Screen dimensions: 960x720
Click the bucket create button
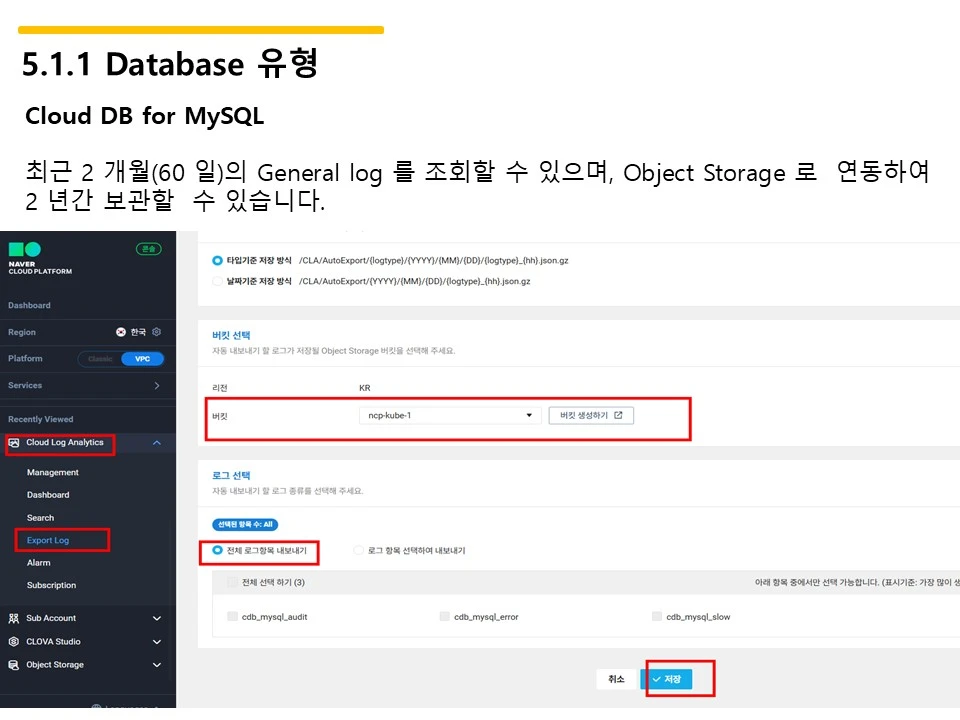[x=591, y=415]
